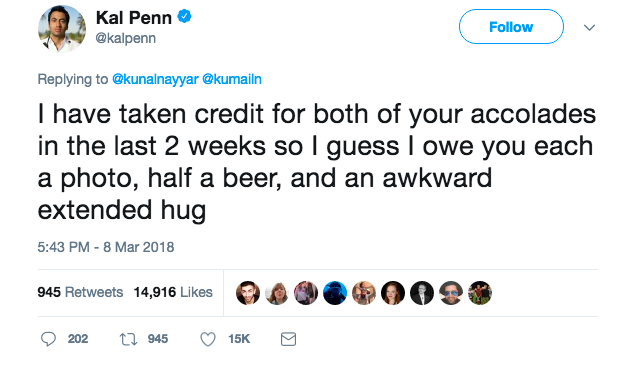
Task: Click the Follow button
Action: coord(511,27)
